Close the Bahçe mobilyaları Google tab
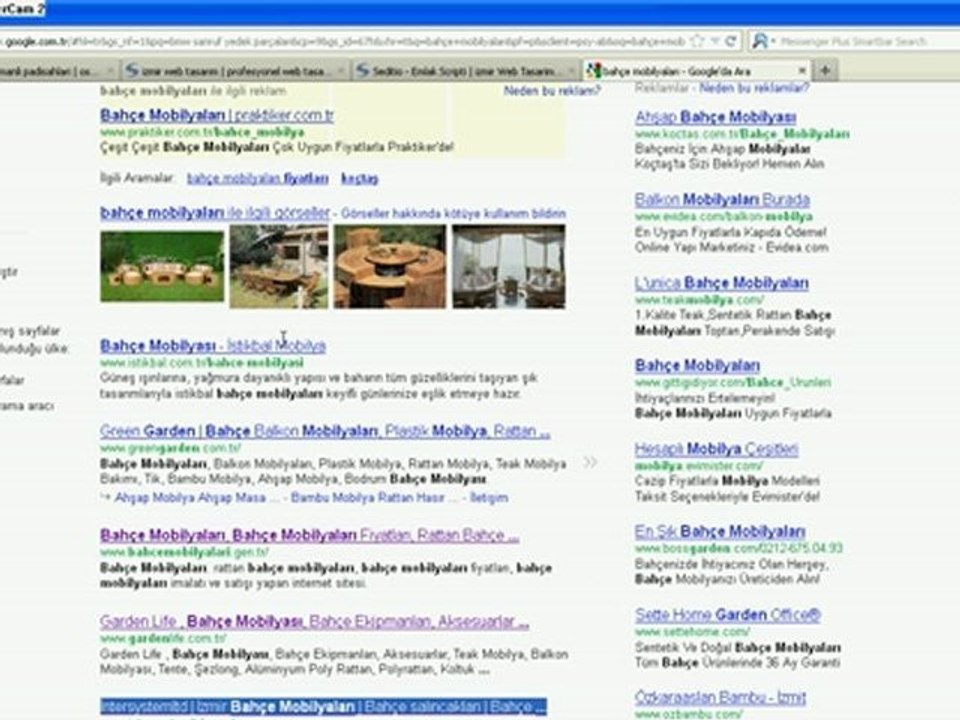The height and width of the screenshot is (720, 960). (801, 71)
